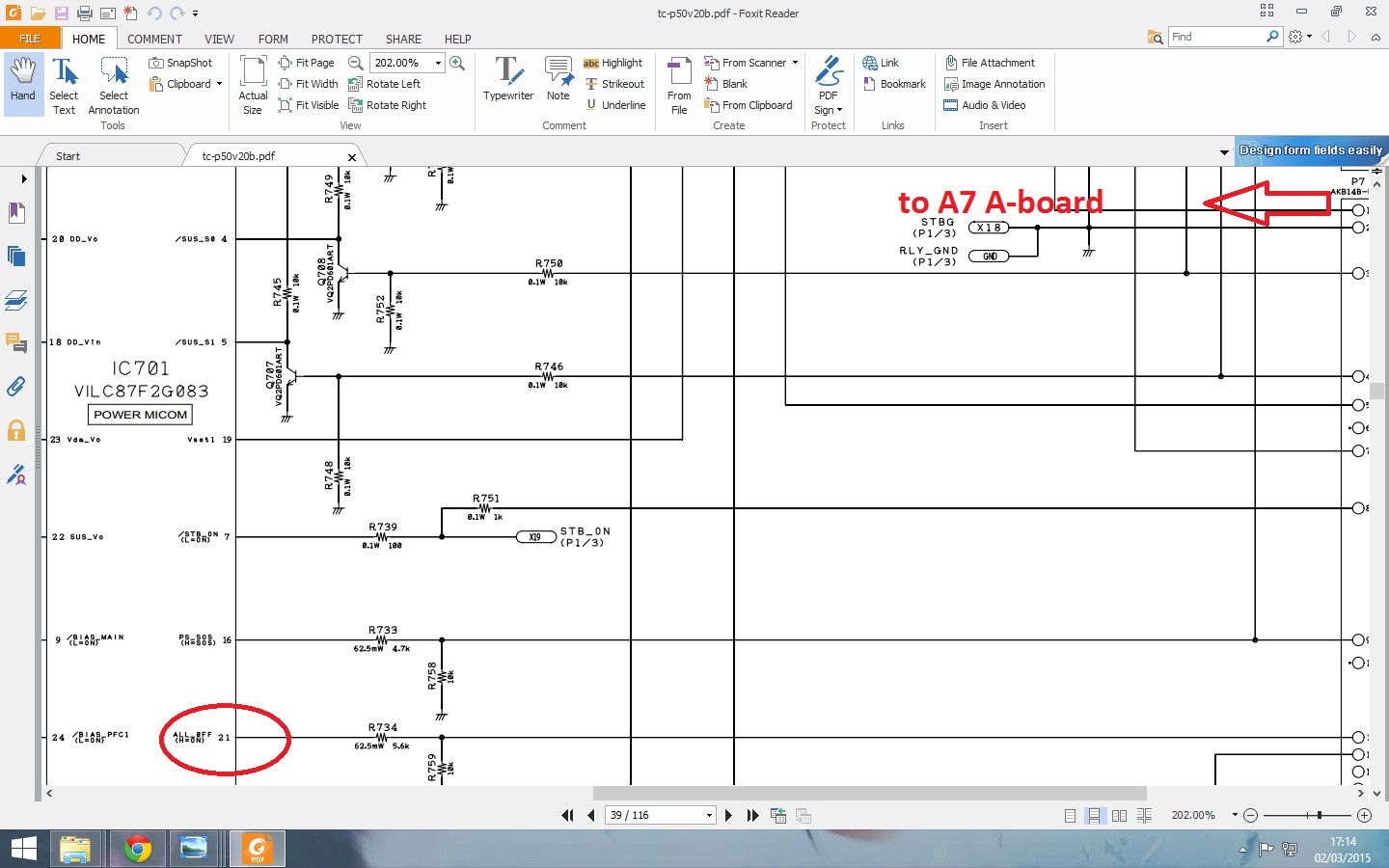Image resolution: width=1389 pixels, height=868 pixels.
Task: Jump to the last page
Action: (x=752, y=815)
